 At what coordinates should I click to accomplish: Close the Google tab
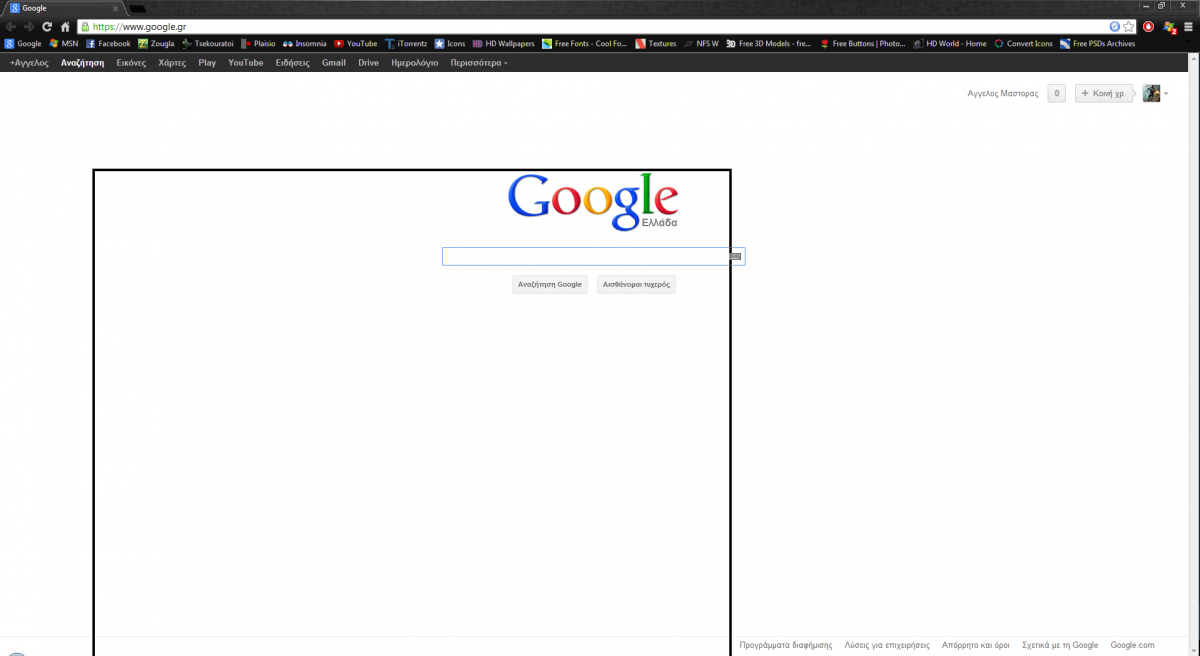pyautogui.click(x=116, y=8)
